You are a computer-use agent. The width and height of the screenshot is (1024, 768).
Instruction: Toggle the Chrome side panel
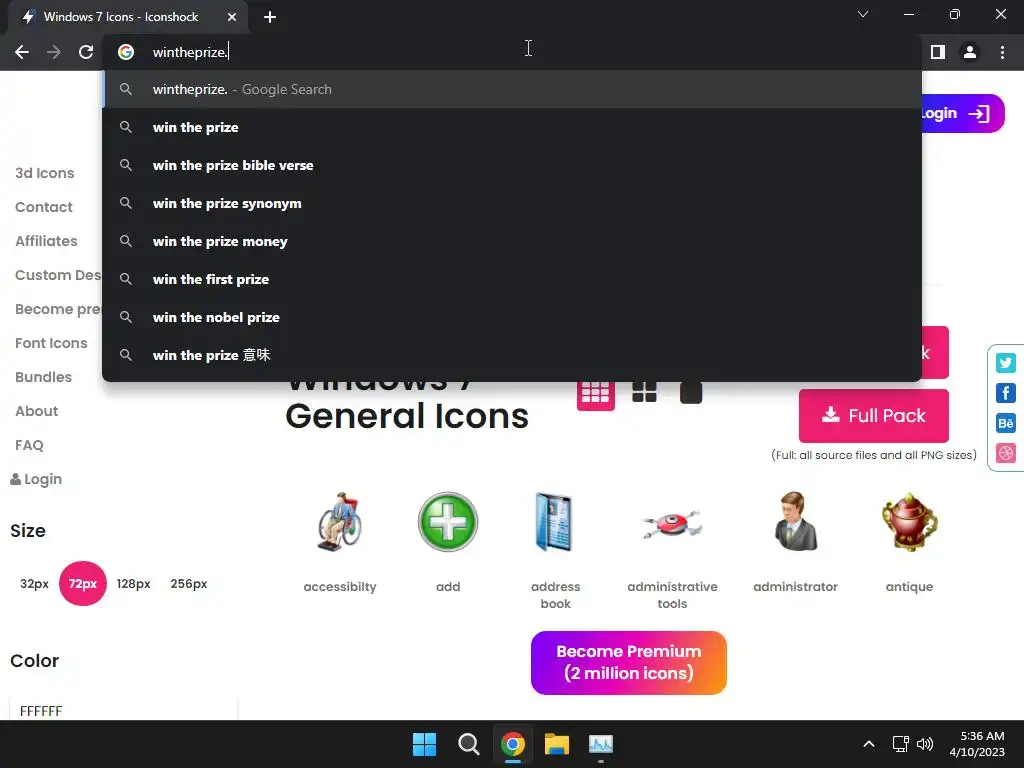click(938, 52)
